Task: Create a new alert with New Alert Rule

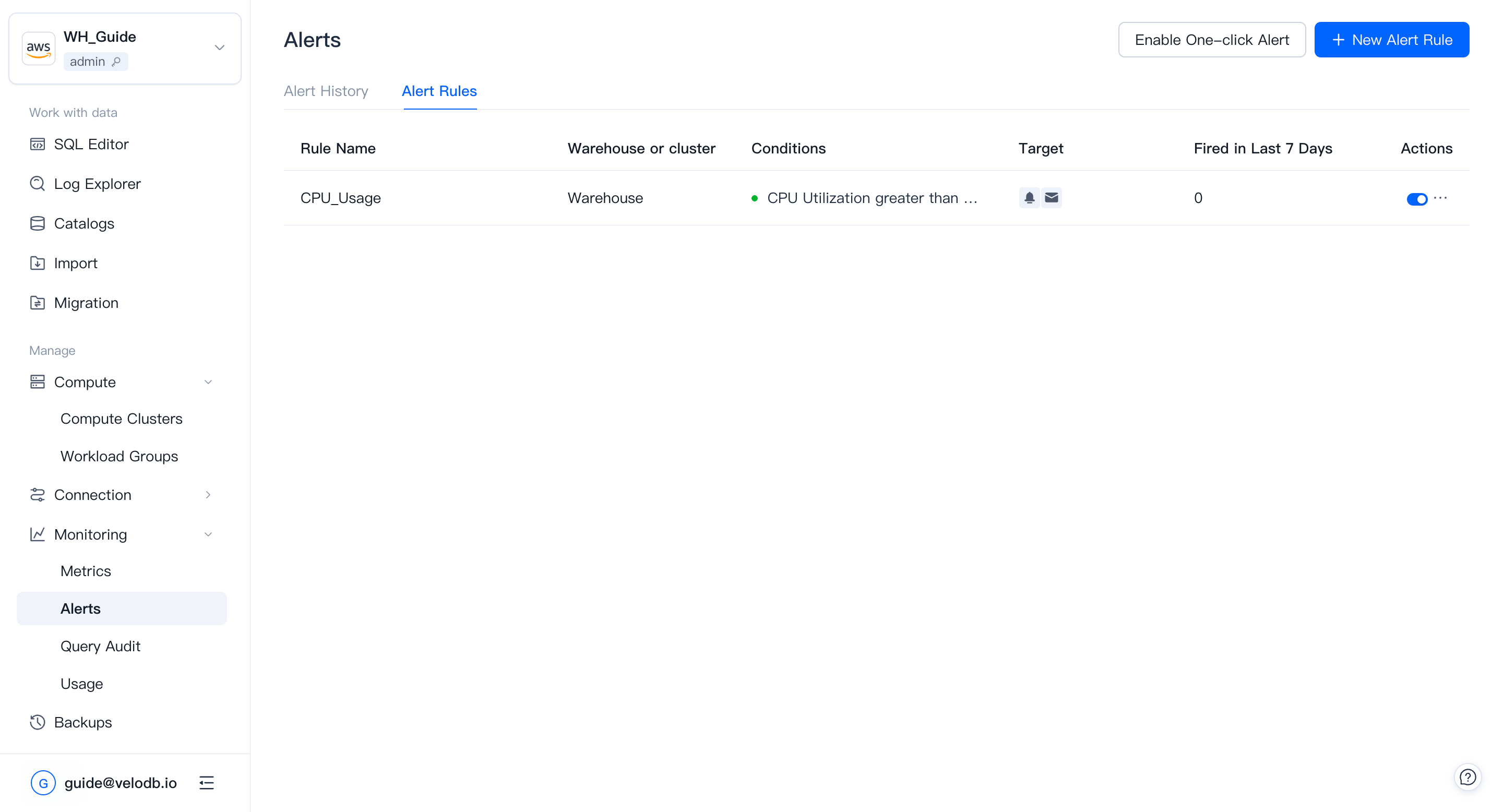Action: tap(1392, 39)
